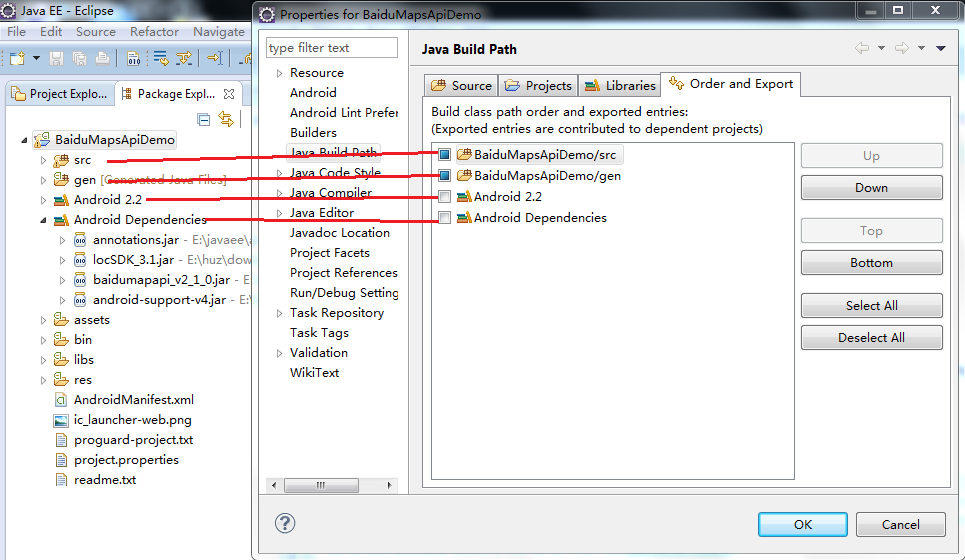Viewport: 965px width, 560px height.
Task: Expand the libs folder
Action: coord(43,360)
